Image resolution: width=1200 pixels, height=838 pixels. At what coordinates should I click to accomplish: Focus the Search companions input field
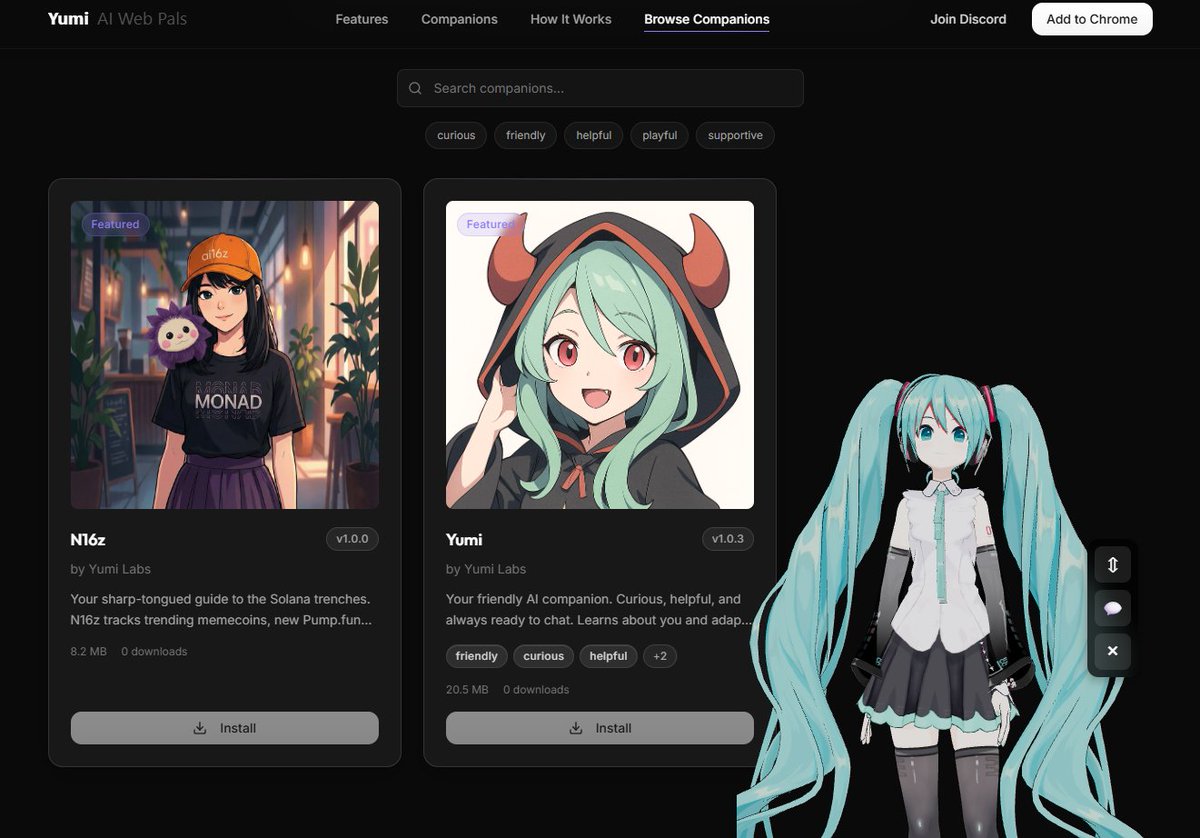pos(600,88)
